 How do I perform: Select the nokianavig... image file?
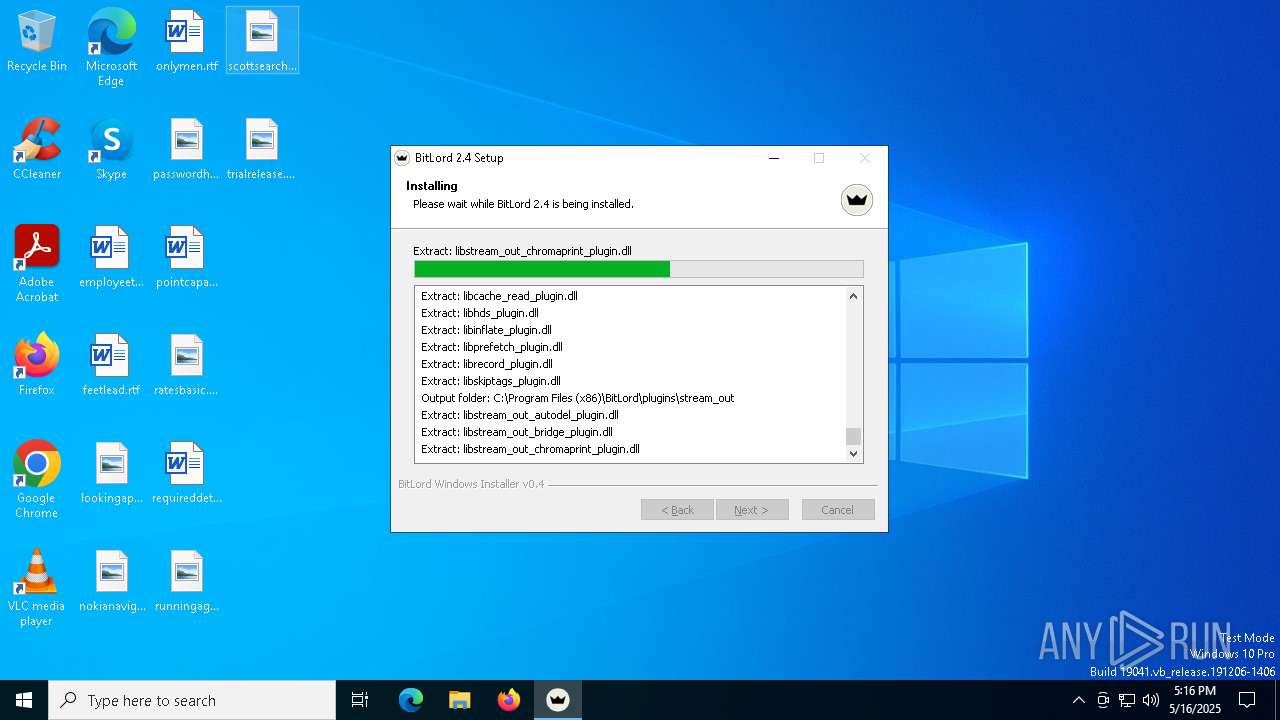pyautogui.click(x=112, y=582)
